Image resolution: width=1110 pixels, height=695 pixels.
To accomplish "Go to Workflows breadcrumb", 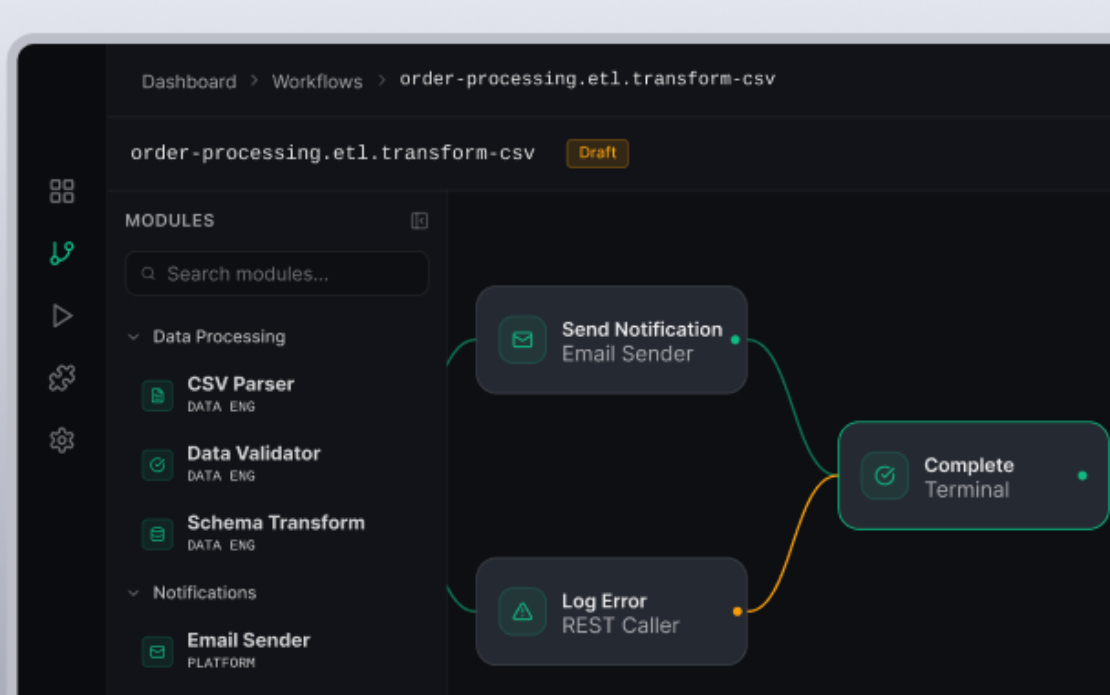I will (317, 81).
